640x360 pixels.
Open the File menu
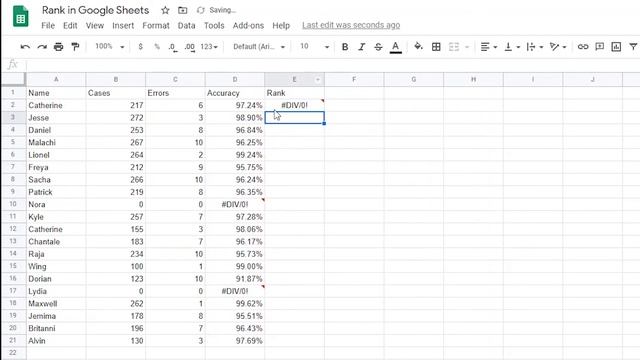click(x=48, y=25)
